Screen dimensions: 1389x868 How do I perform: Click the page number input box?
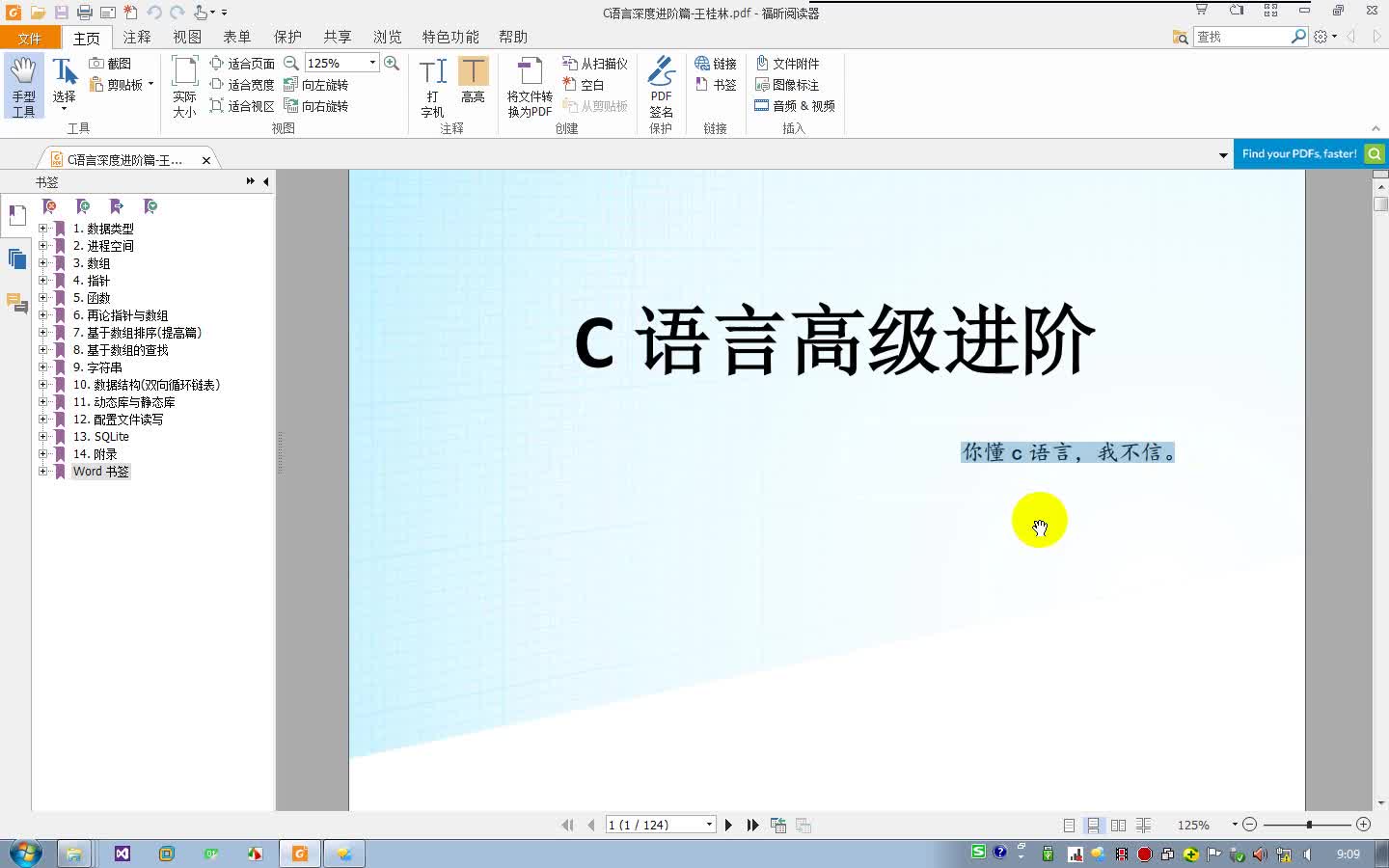[x=654, y=825]
